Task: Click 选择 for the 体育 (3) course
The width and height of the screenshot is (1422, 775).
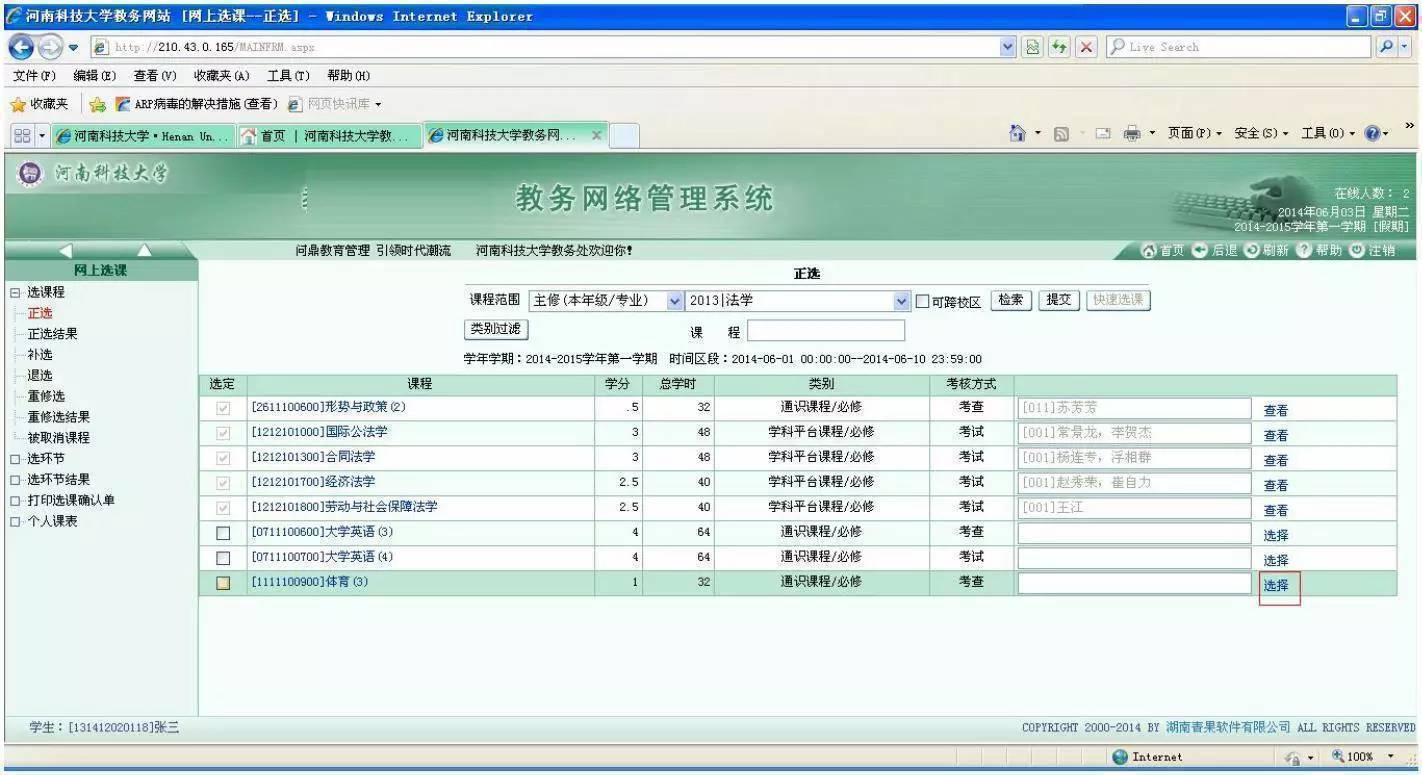Action: 1278,584
